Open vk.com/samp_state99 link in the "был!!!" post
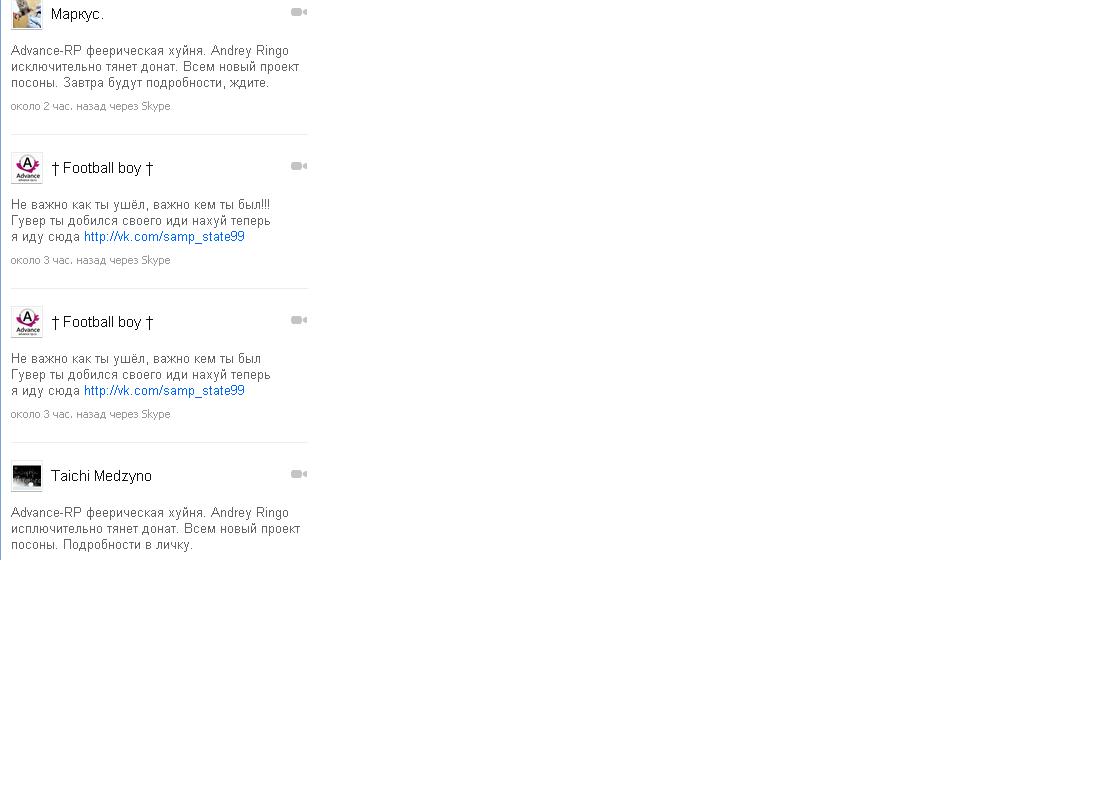 164,236
